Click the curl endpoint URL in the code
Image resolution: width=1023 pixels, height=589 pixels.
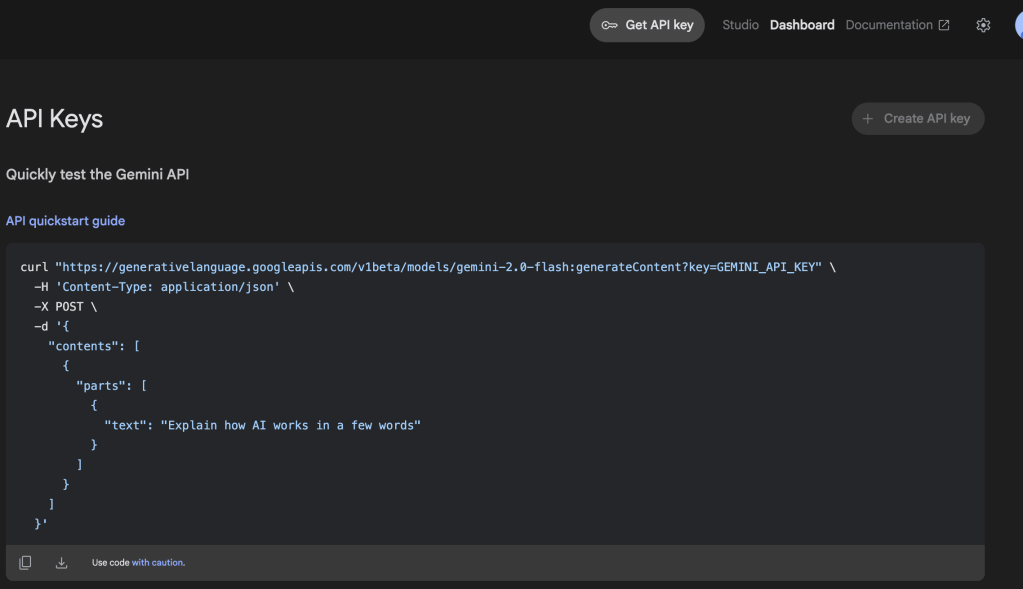tap(438, 267)
